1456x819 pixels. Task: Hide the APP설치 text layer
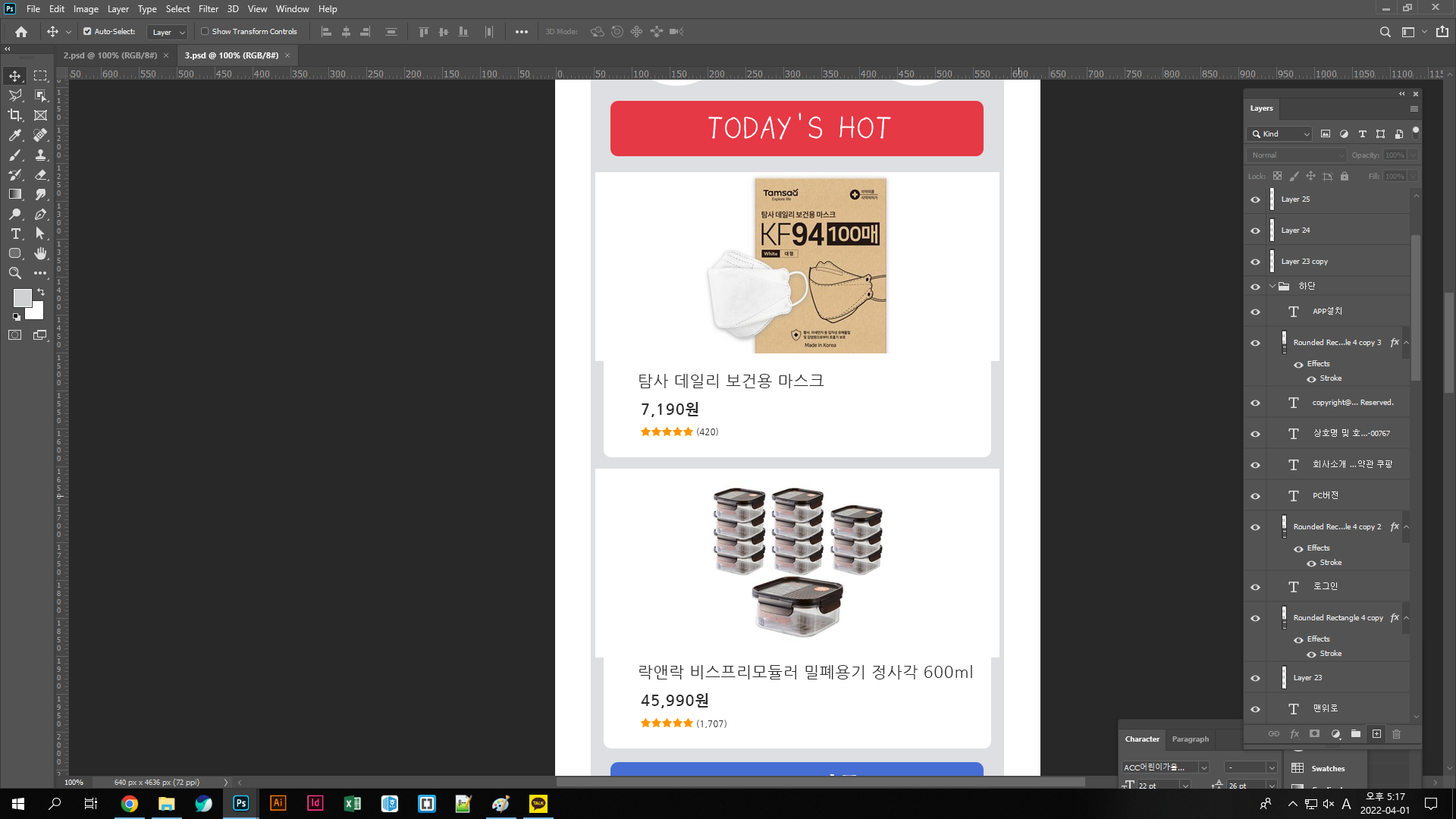pyautogui.click(x=1255, y=312)
